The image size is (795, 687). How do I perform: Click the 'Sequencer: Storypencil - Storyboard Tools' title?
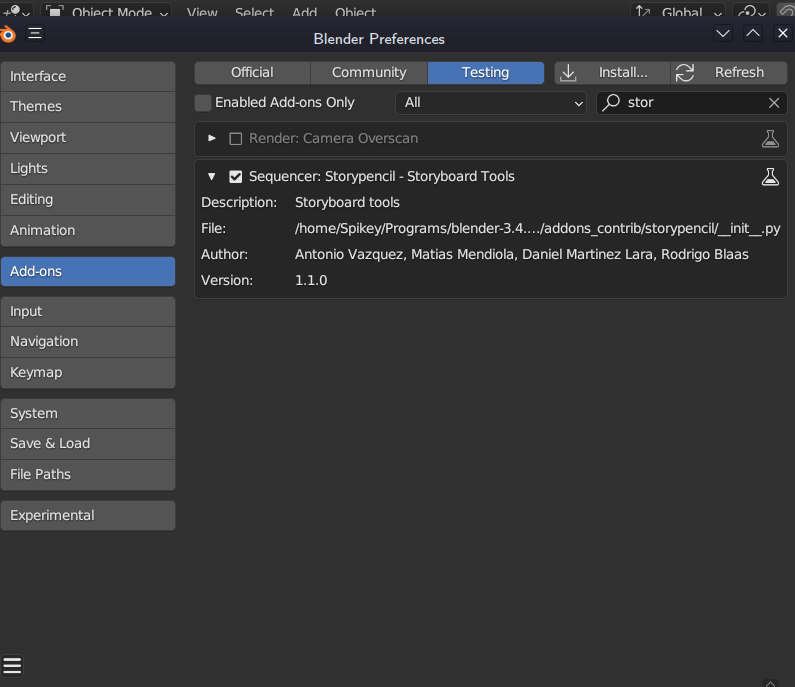381,176
